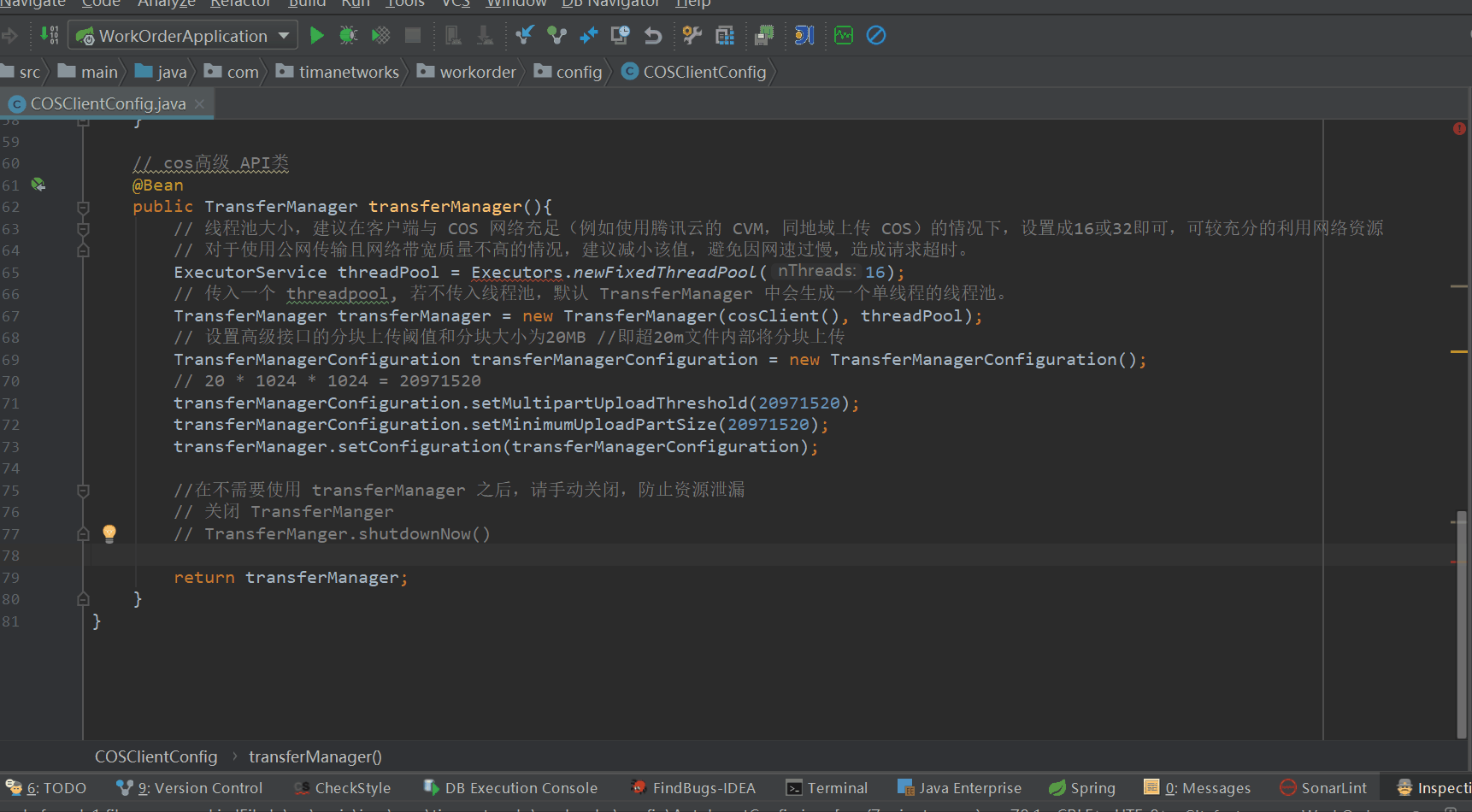Image resolution: width=1472 pixels, height=812 pixels.
Task: Open the DB Execution Console tool window
Action: [x=510, y=788]
